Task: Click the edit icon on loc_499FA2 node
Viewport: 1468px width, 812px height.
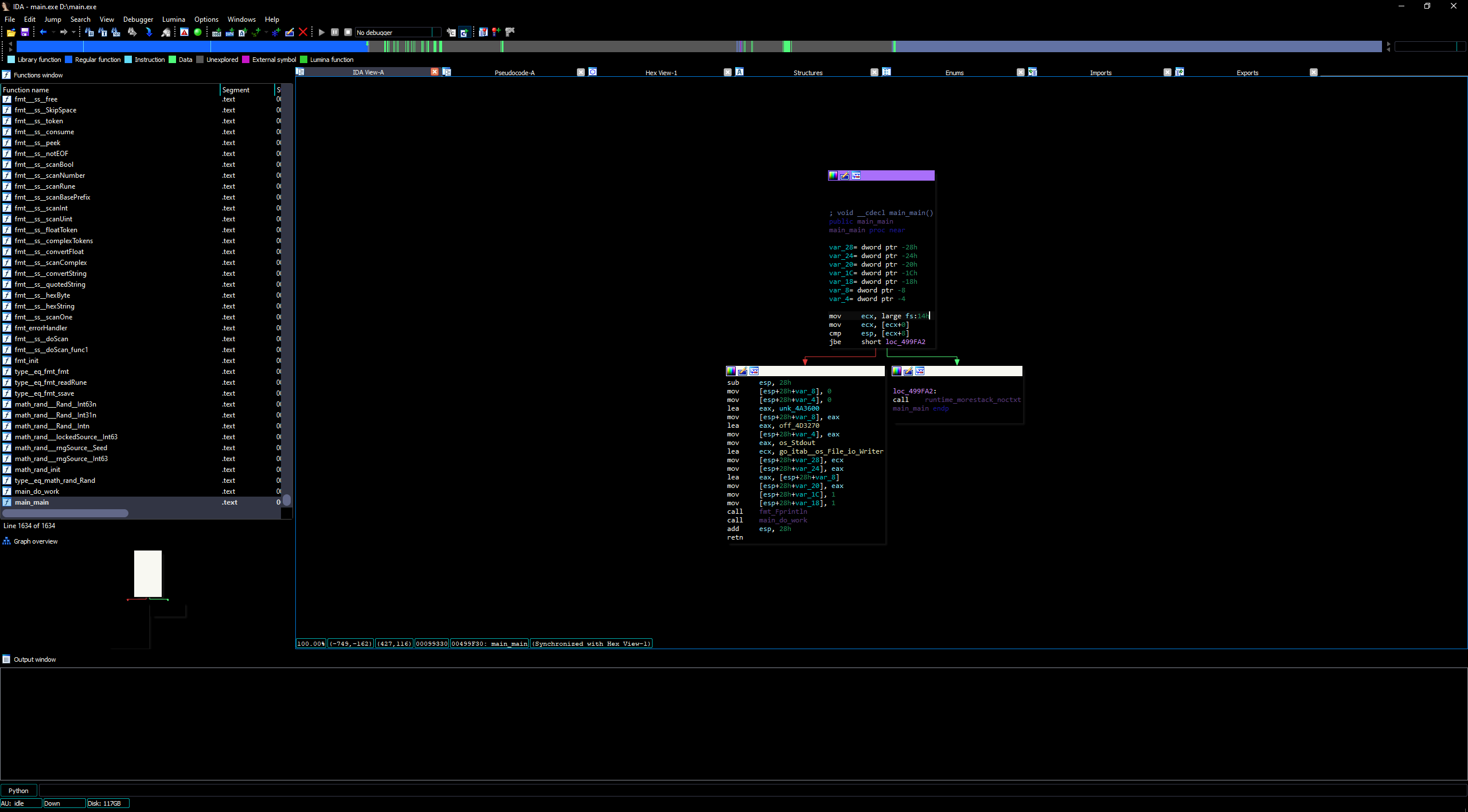Action: [908, 371]
